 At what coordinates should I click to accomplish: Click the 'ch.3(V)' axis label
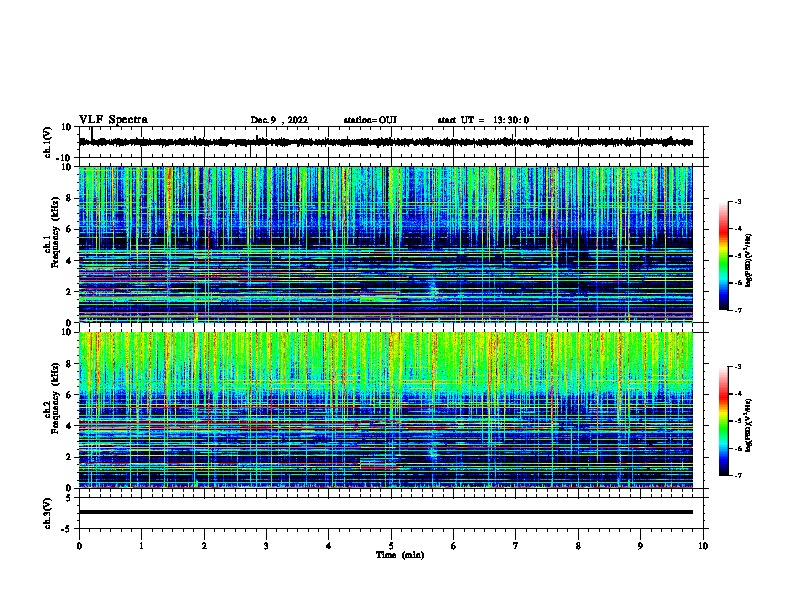coord(48,513)
